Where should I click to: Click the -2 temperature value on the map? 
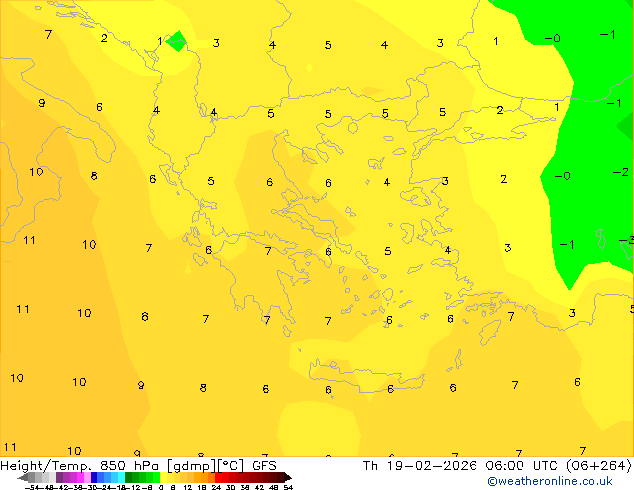pyautogui.click(x=621, y=172)
